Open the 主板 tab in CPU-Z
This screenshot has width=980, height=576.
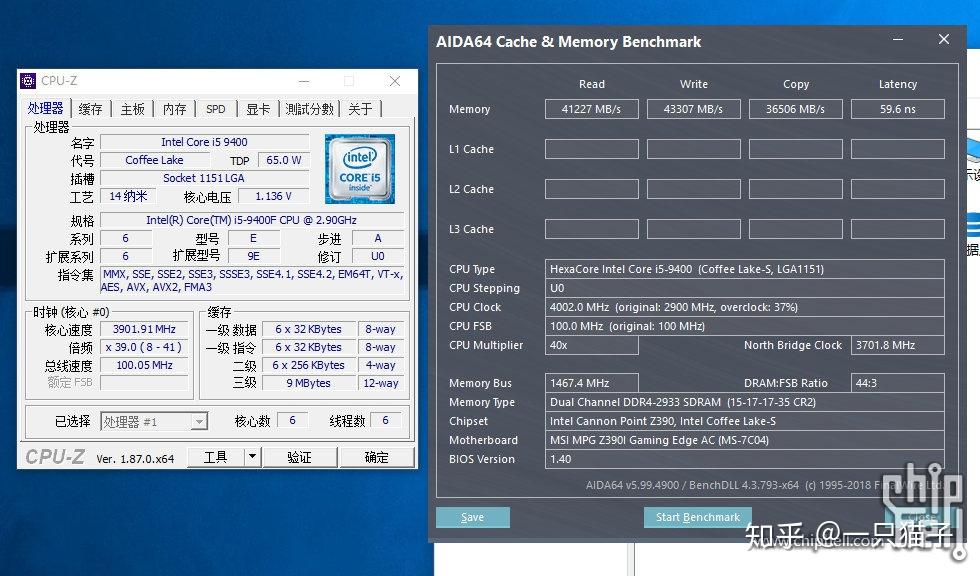tap(132, 109)
